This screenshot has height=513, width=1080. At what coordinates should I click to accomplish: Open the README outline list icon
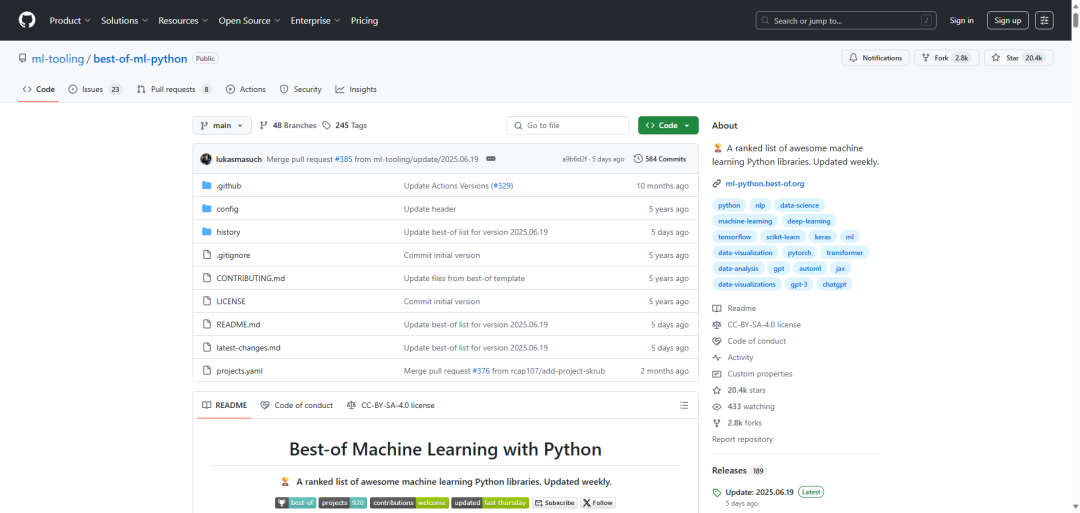pos(684,406)
